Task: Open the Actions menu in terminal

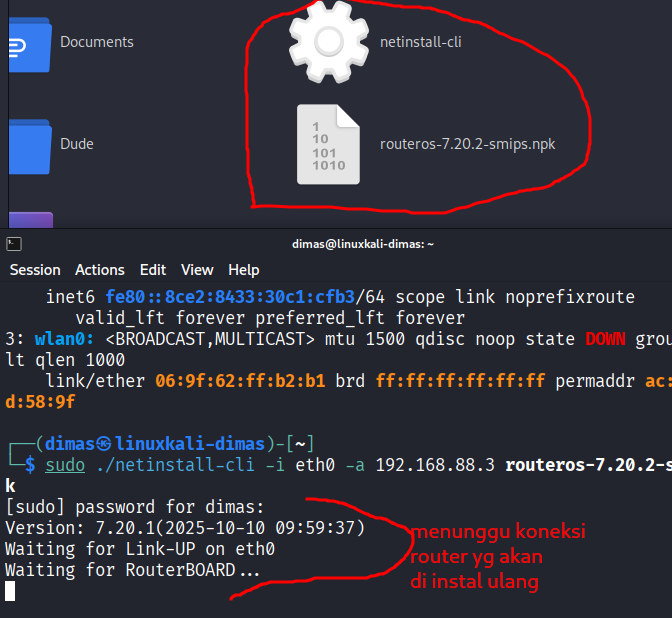Action: coord(100,270)
